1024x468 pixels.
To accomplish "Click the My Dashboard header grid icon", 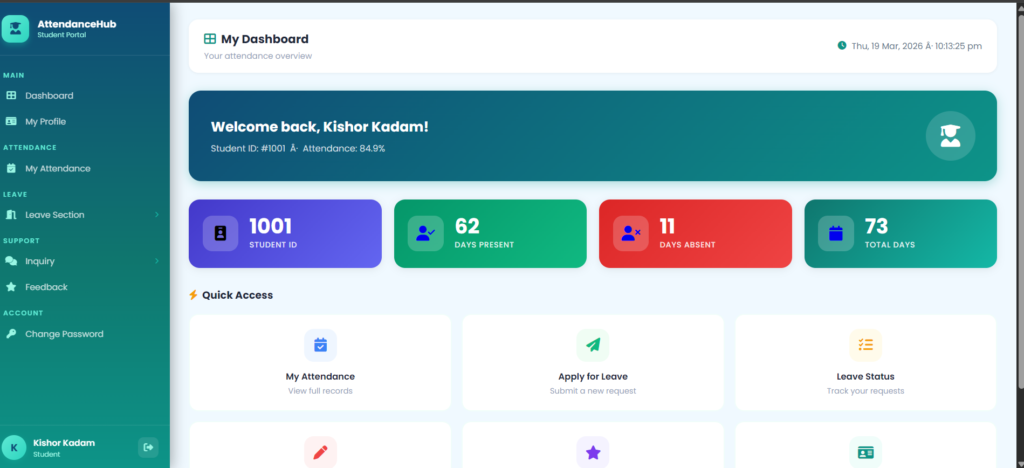I will pyautogui.click(x=210, y=39).
